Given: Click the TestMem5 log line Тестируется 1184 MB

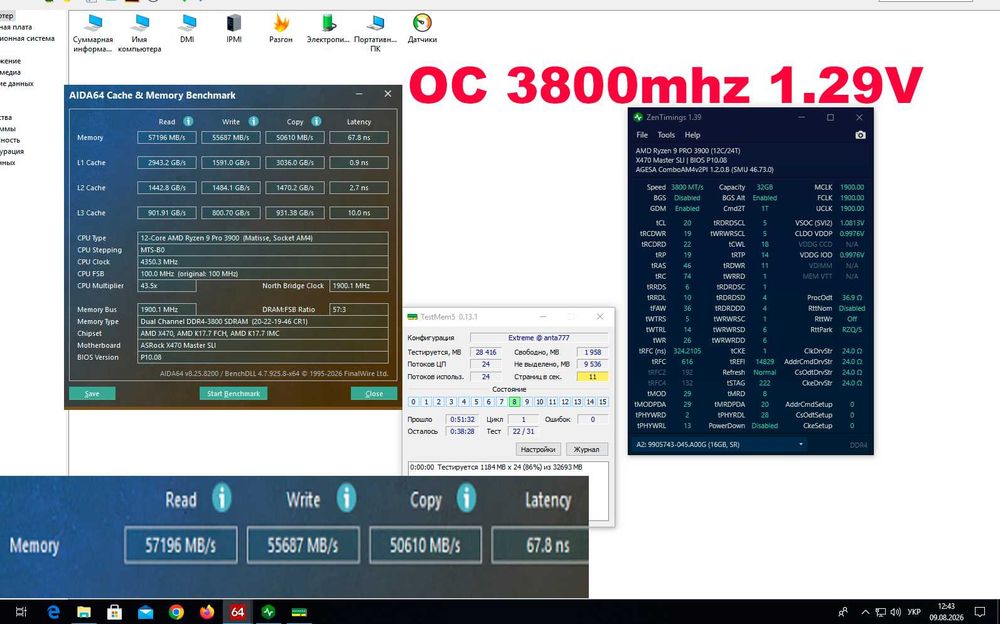Looking at the screenshot, I should tap(496, 467).
